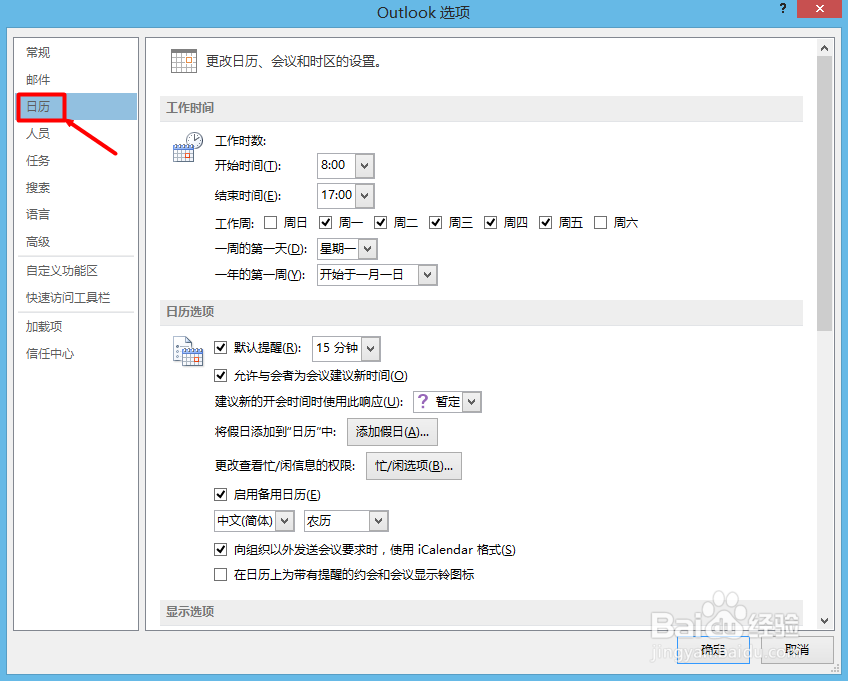The height and width of the screenshot is (681, 848).
Task: Expand 一年的第一周 dropdown
Action: pos(427,275)
